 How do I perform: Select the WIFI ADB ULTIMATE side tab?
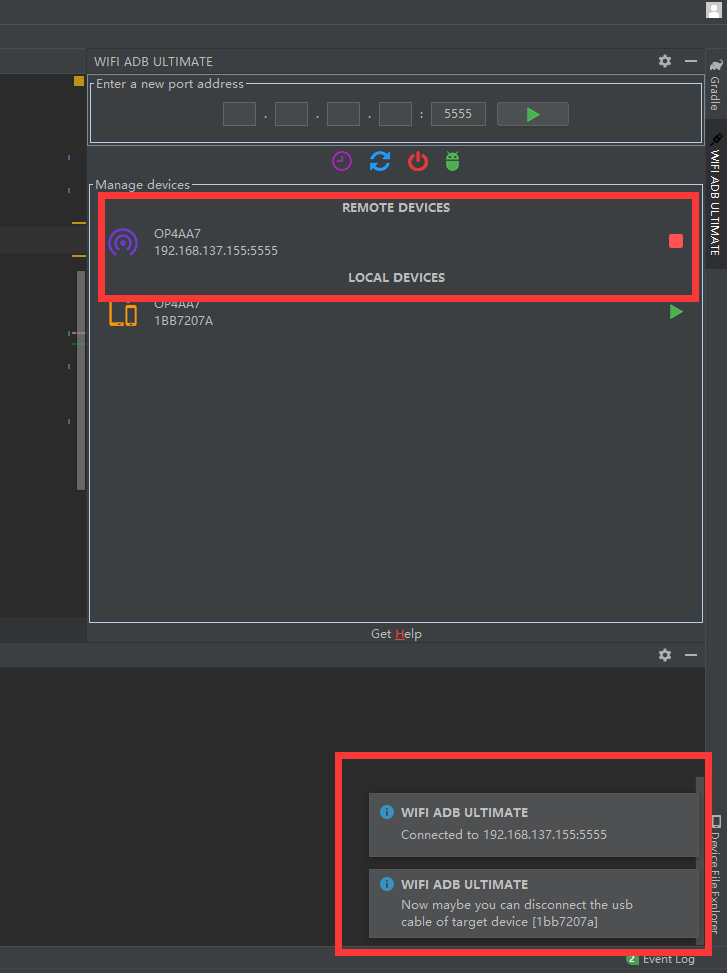pos(716,194)
